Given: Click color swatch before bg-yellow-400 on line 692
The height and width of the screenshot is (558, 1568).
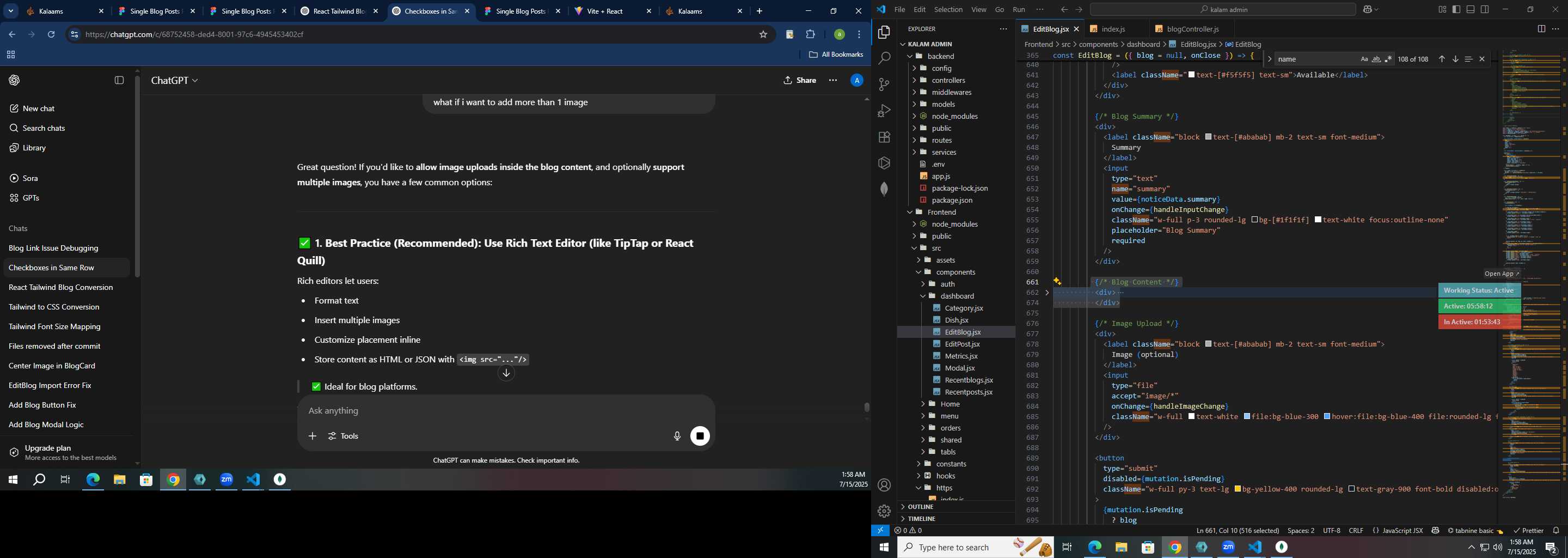Looking at the screenshot, I should coord(1238,489).
